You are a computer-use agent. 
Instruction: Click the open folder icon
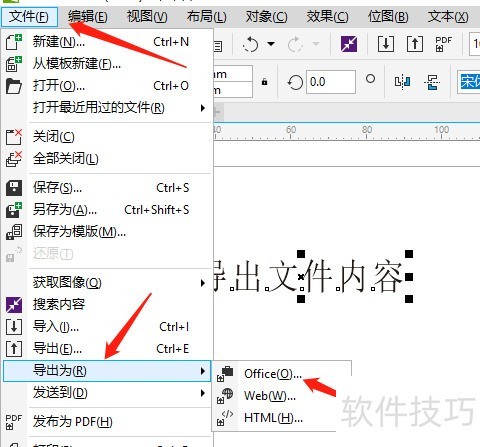point(14,86)
